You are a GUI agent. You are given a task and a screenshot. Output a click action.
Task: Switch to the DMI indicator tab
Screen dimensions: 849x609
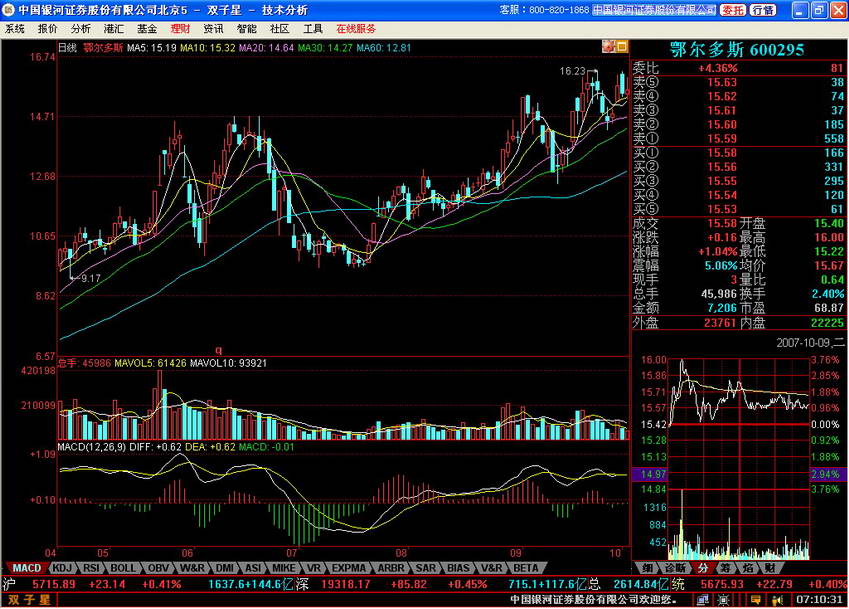[225, 568]
